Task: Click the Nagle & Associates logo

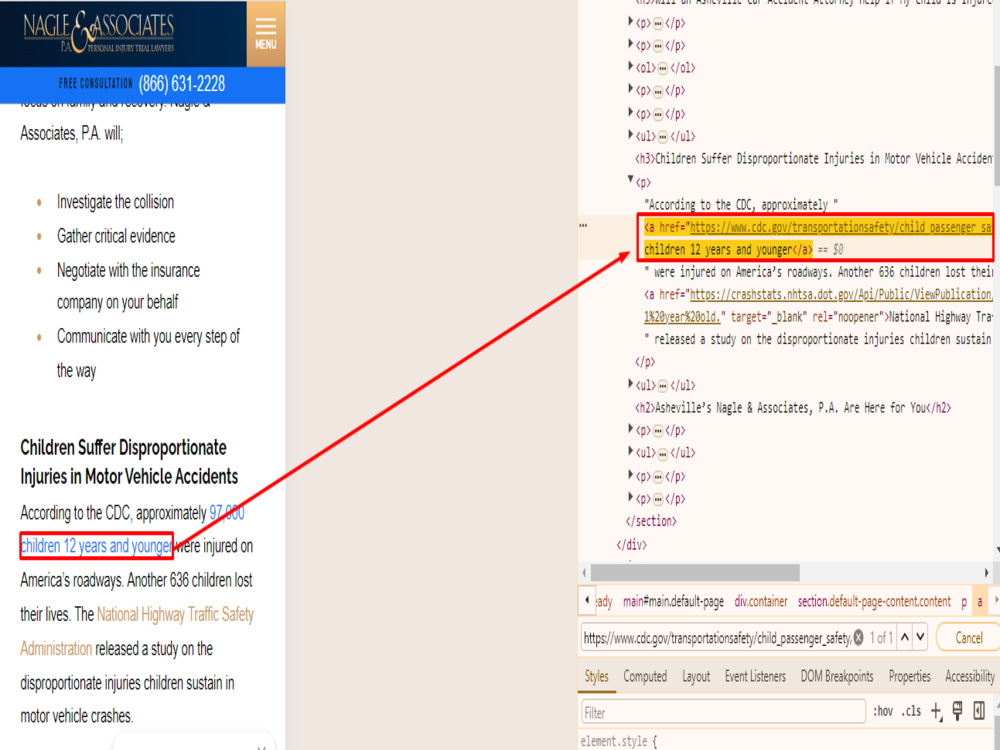Action: click(x=99, y=32)
